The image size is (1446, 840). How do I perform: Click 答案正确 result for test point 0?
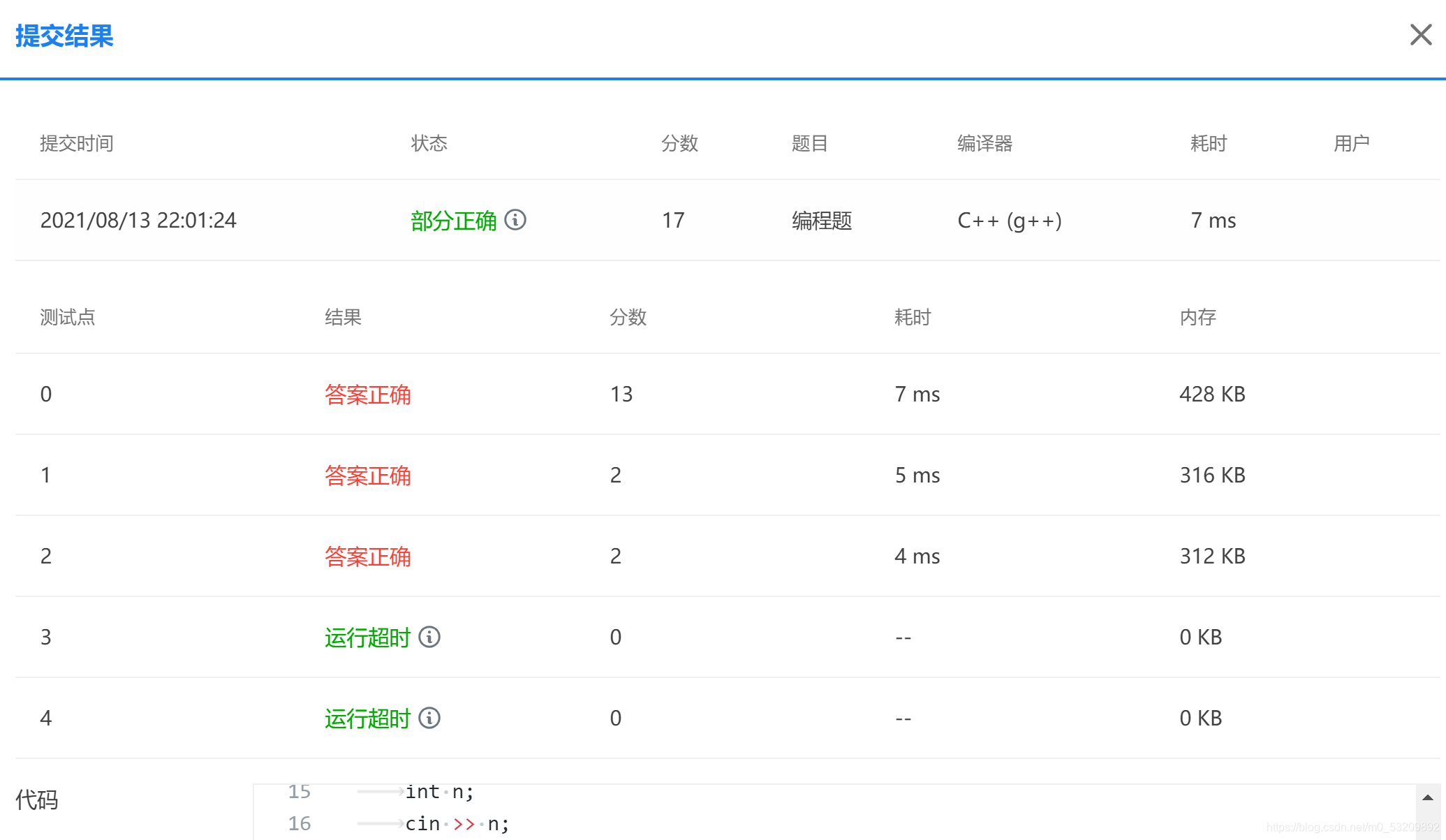pyautogui.click(x=367, y=395)
